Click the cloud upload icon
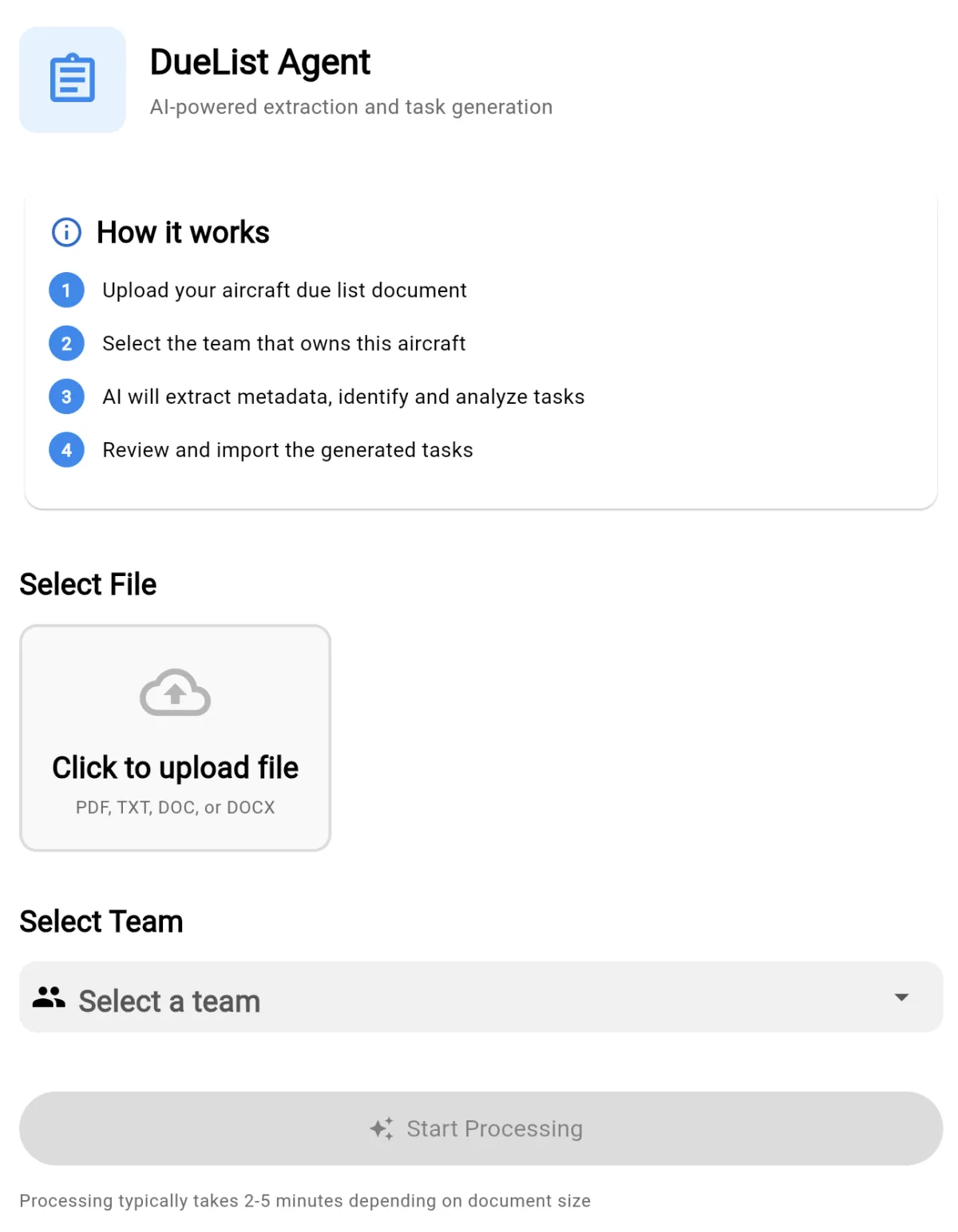Viewport: 958px width, 1232px height. click(x=175, y=693)
